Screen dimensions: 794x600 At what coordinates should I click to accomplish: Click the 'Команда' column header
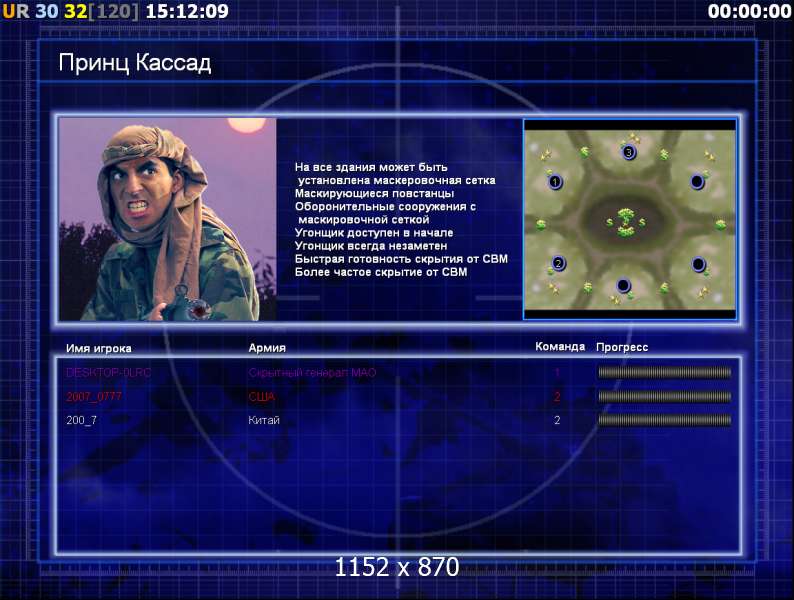click(560, 347)
